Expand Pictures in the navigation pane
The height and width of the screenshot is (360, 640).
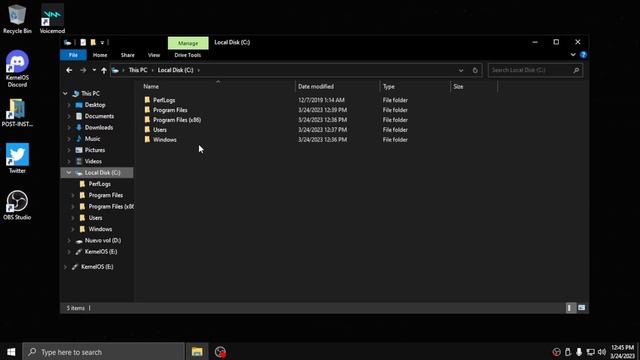(69, 150)
